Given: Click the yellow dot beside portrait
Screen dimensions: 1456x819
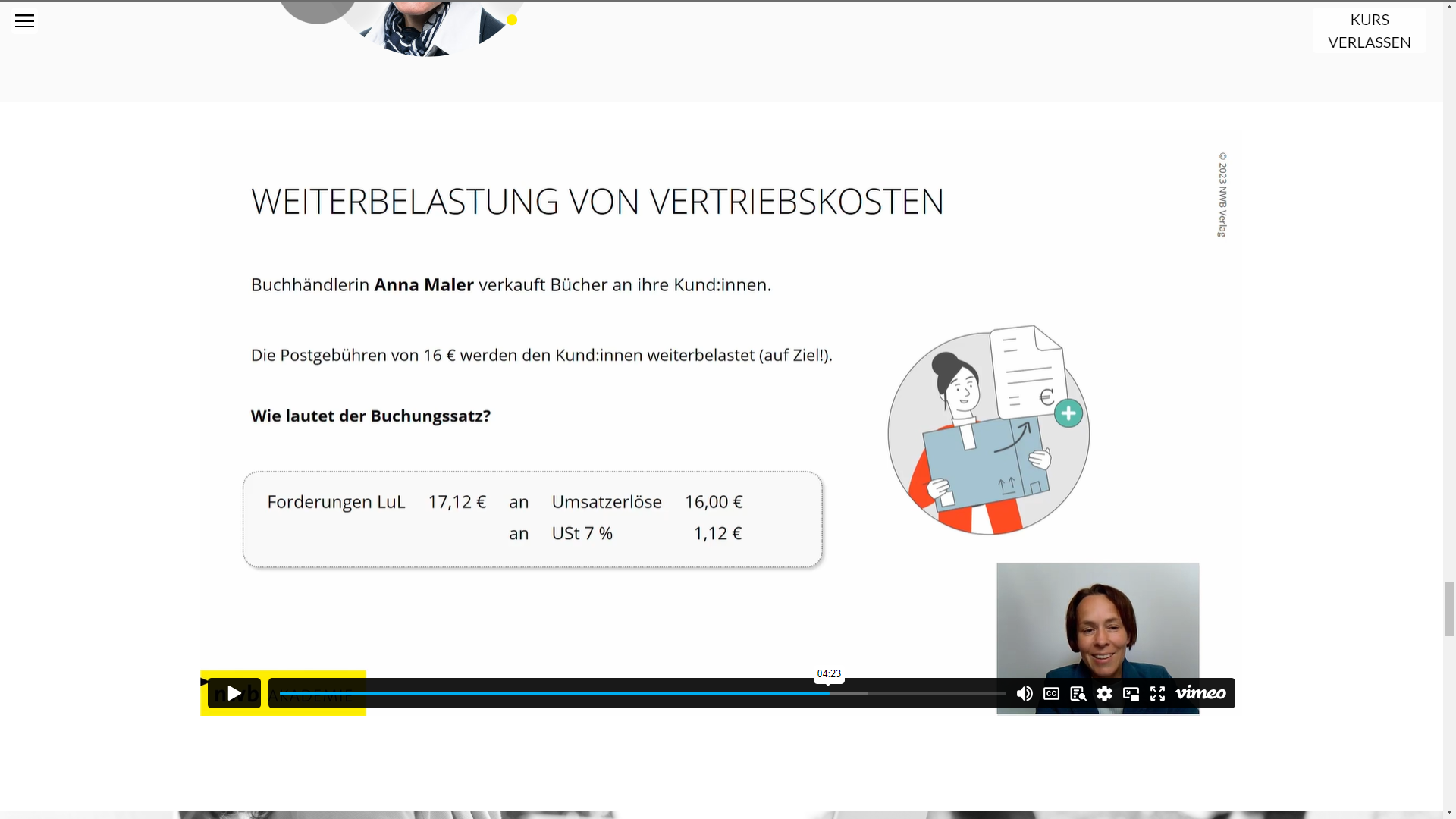Looking at the screenshot, I should pos(512,20).
